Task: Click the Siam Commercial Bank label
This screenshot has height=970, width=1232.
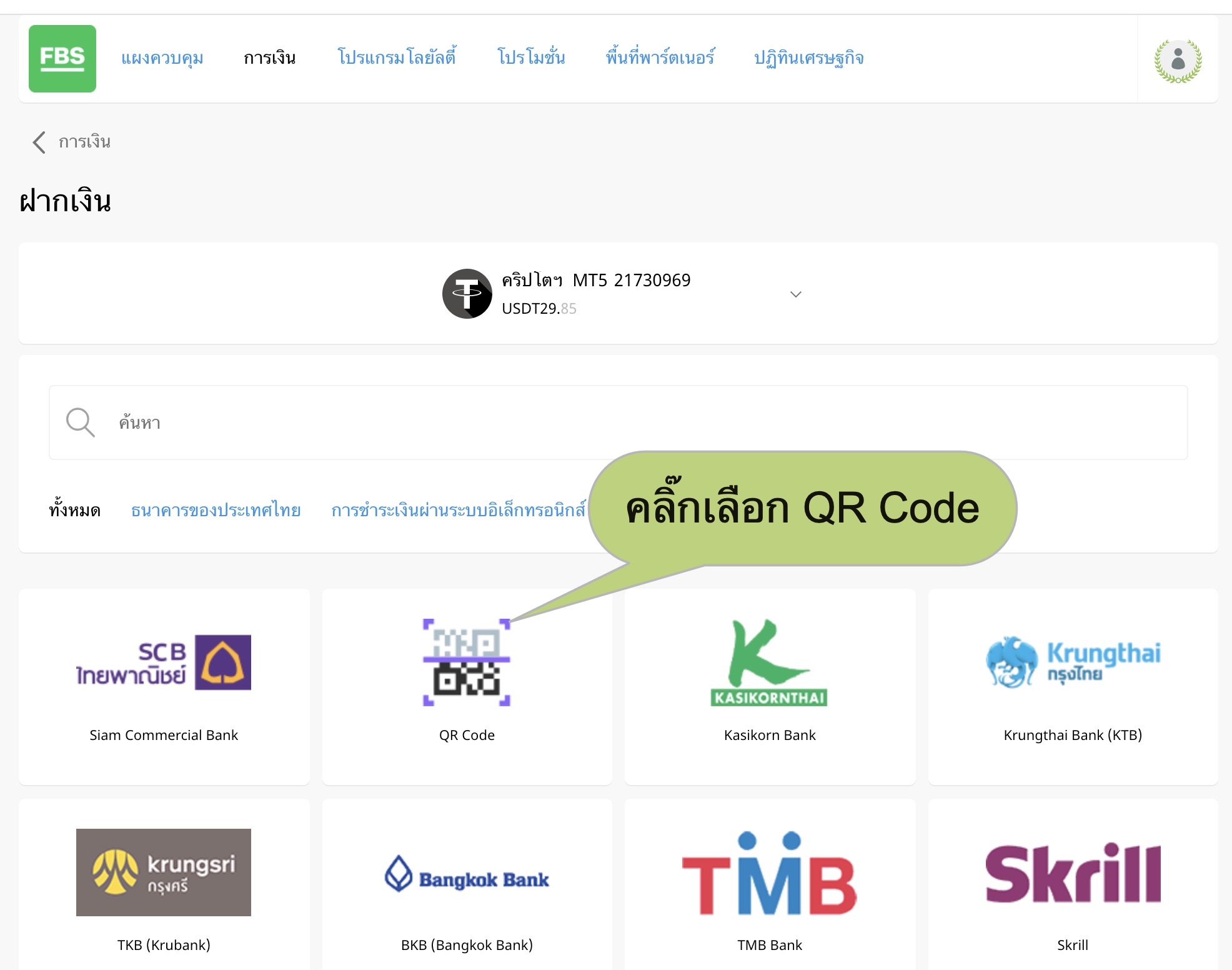Action: pos(164,735)
